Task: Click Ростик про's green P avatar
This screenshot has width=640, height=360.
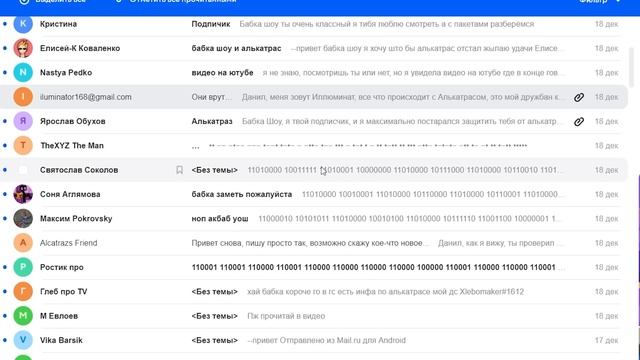Action: [23, 267]
